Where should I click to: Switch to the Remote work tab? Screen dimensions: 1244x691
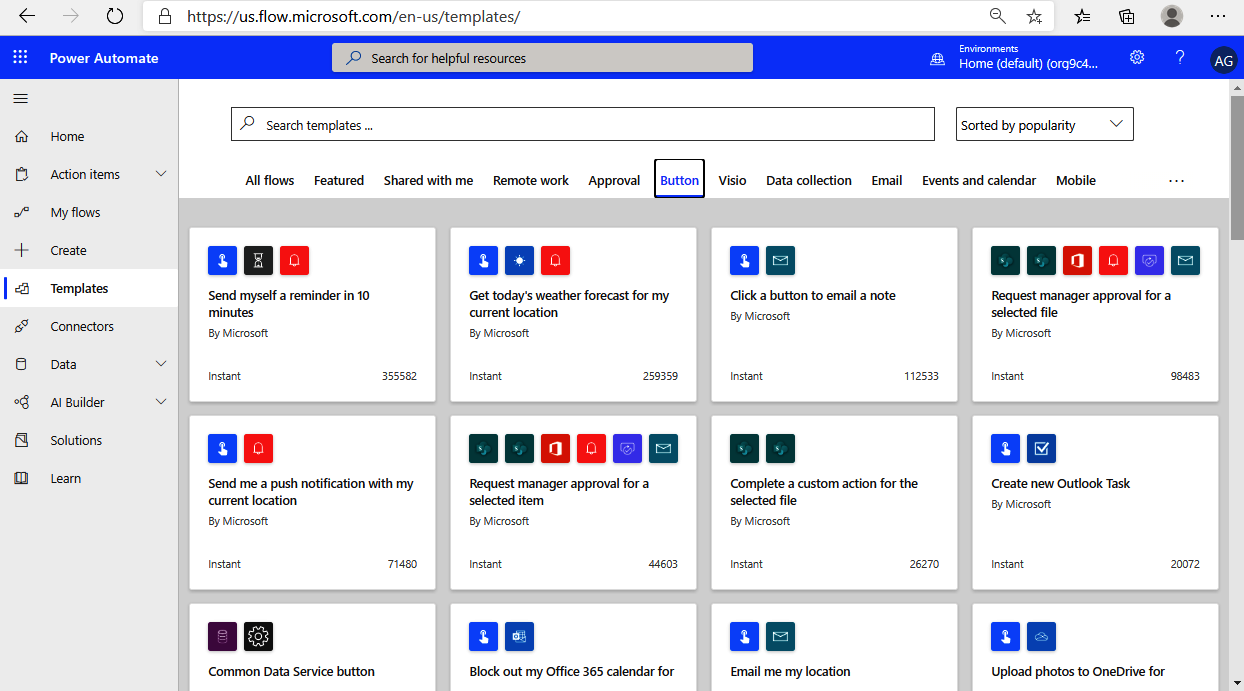[531, 181]
